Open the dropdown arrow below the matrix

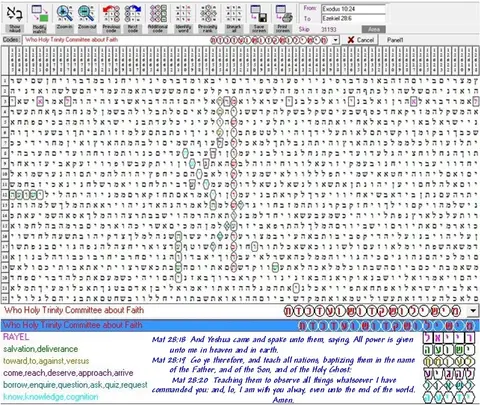coord(473,311)
